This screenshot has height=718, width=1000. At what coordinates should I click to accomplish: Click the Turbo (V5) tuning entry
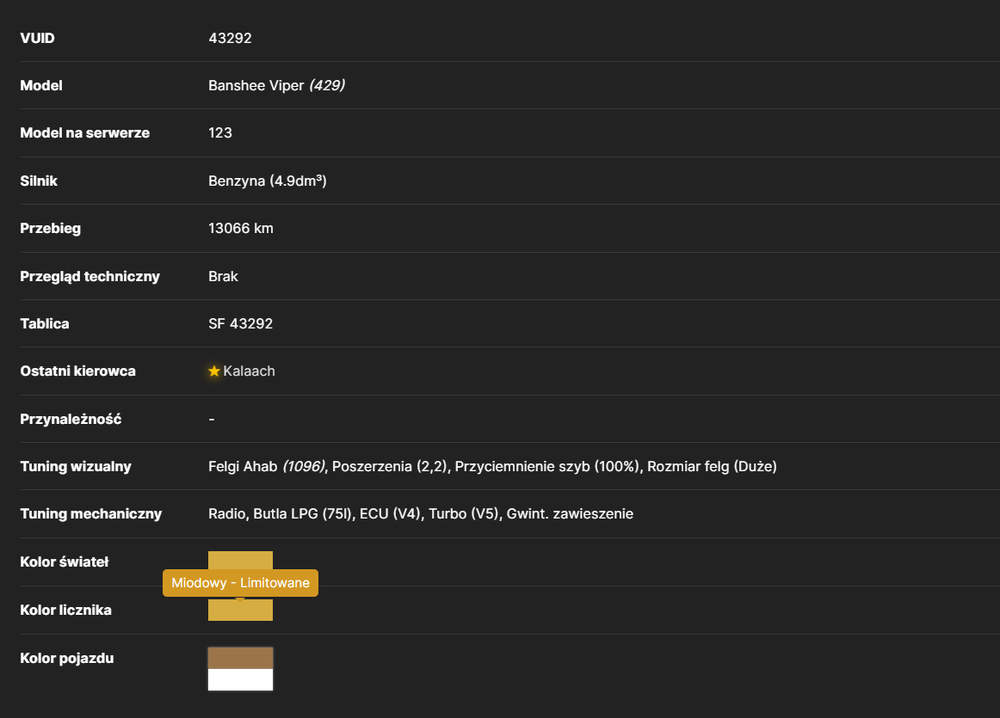[464, 514]
